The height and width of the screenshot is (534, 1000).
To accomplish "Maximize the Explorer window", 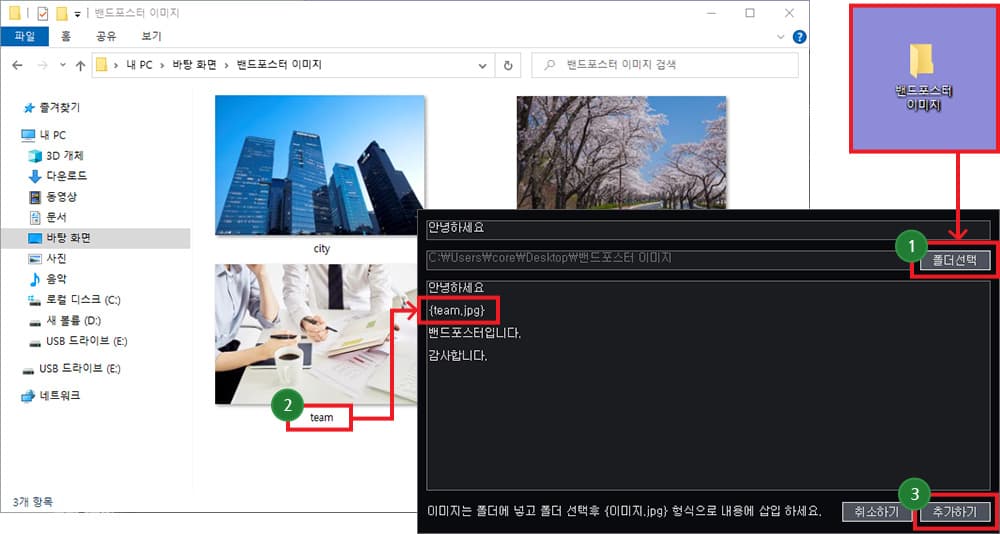I will click(750, 13).
